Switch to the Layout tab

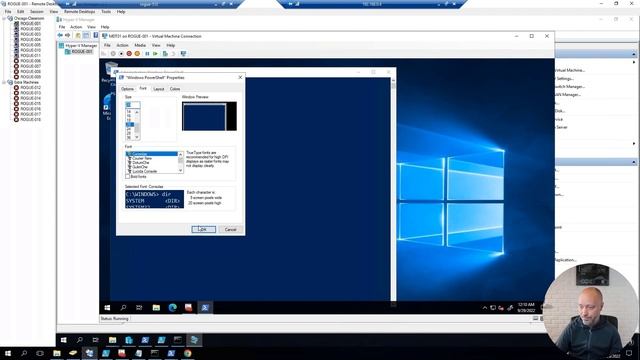(159, 89)
